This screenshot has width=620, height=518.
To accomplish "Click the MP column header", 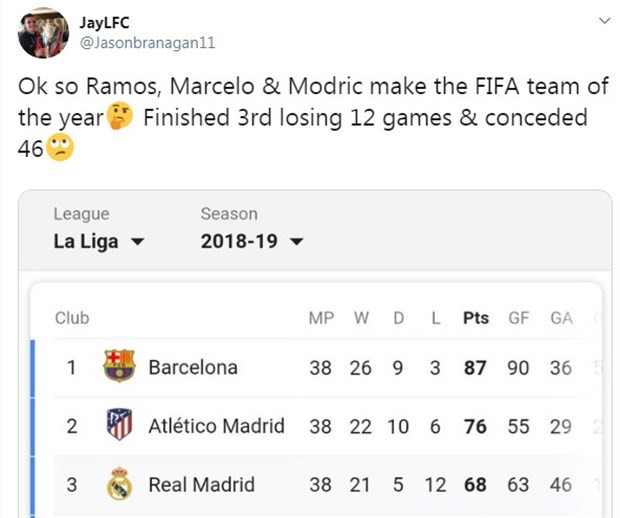I will point(321,318).
